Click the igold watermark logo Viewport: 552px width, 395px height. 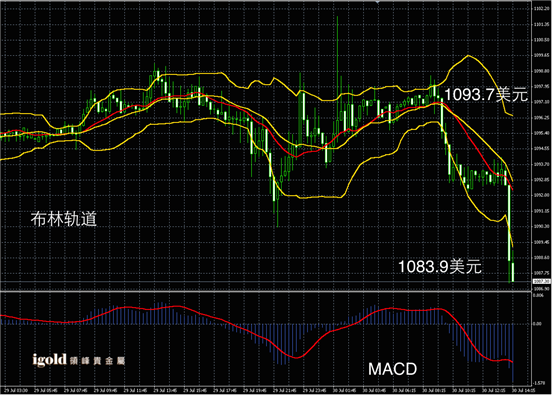pyautogui.click(x=49, y=359)
